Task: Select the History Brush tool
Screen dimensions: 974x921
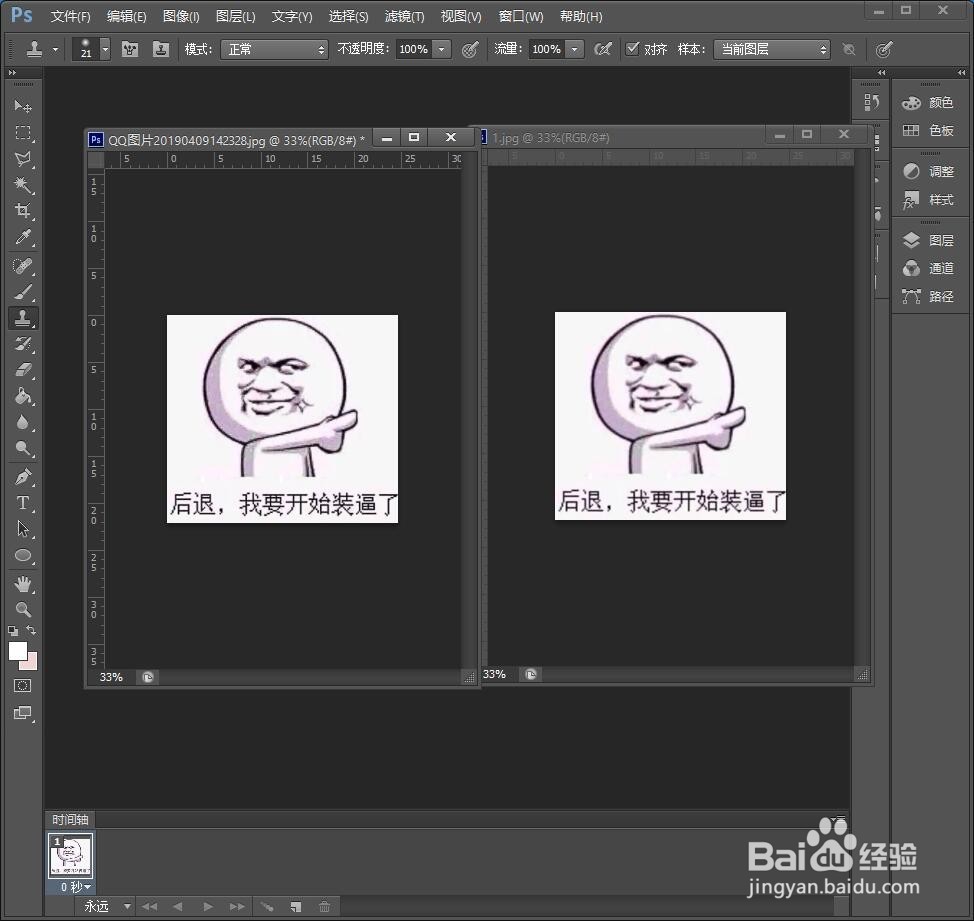Action: click(x=23, y=344)
